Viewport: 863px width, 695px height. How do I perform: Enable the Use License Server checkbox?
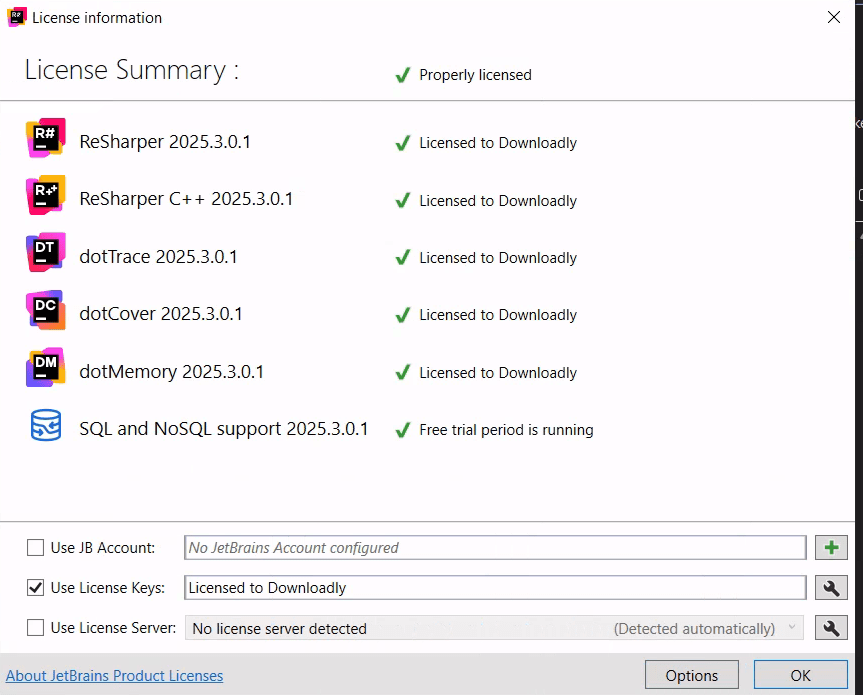[36, 628]
